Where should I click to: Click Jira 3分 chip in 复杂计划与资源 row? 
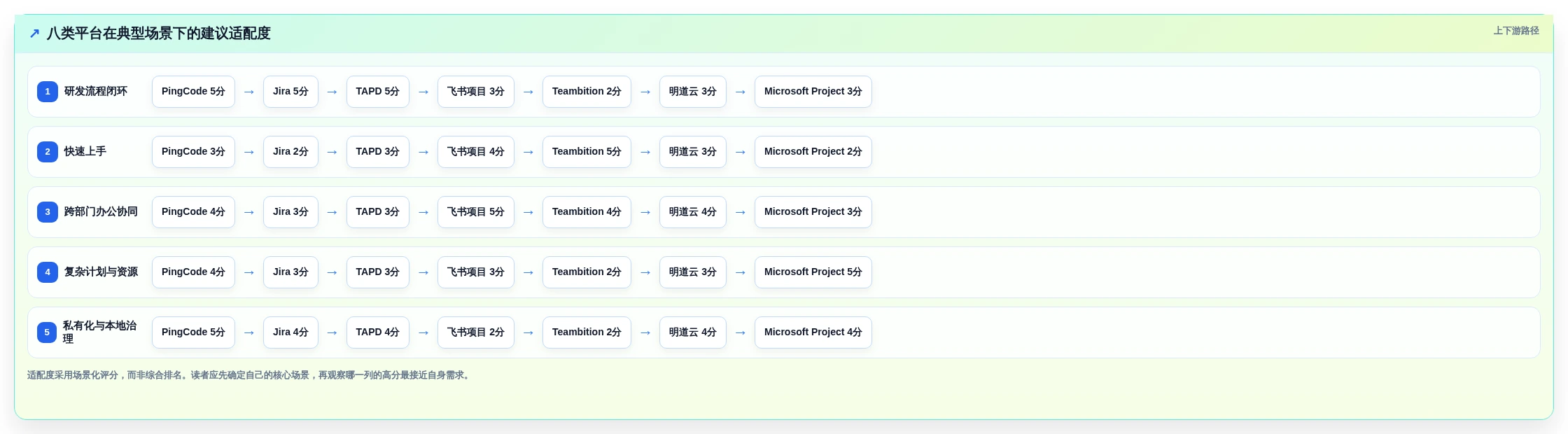tap(290, 272)
